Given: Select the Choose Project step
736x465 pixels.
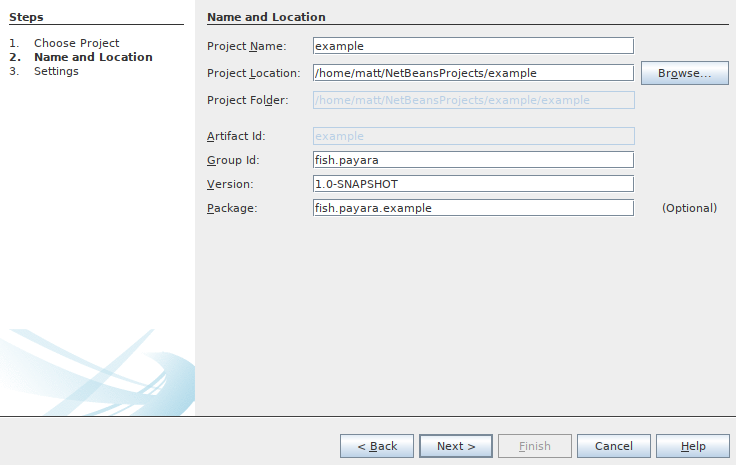Looking at the screenshot, I should pos(76,43).
